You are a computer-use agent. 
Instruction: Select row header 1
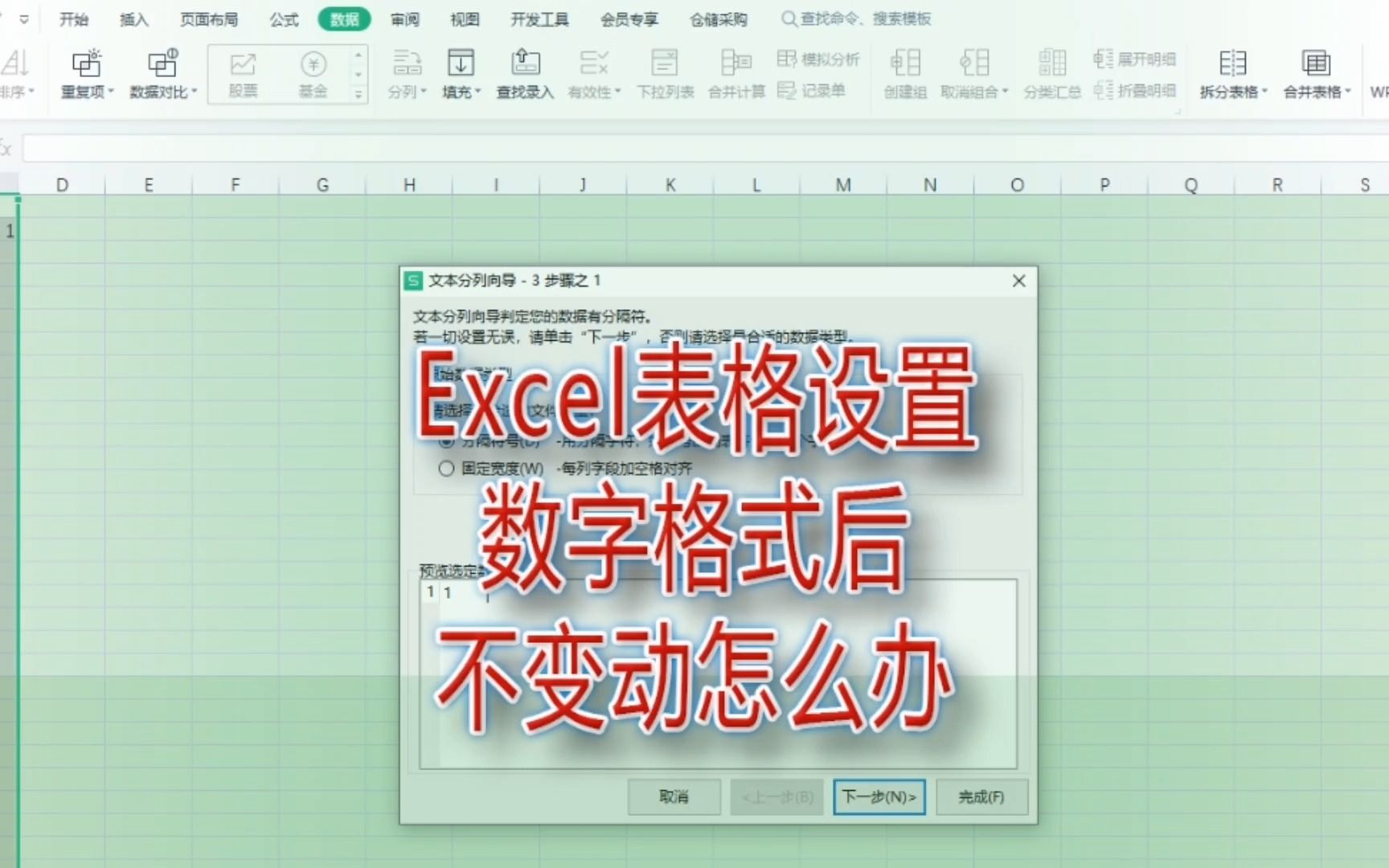(10, 231)
